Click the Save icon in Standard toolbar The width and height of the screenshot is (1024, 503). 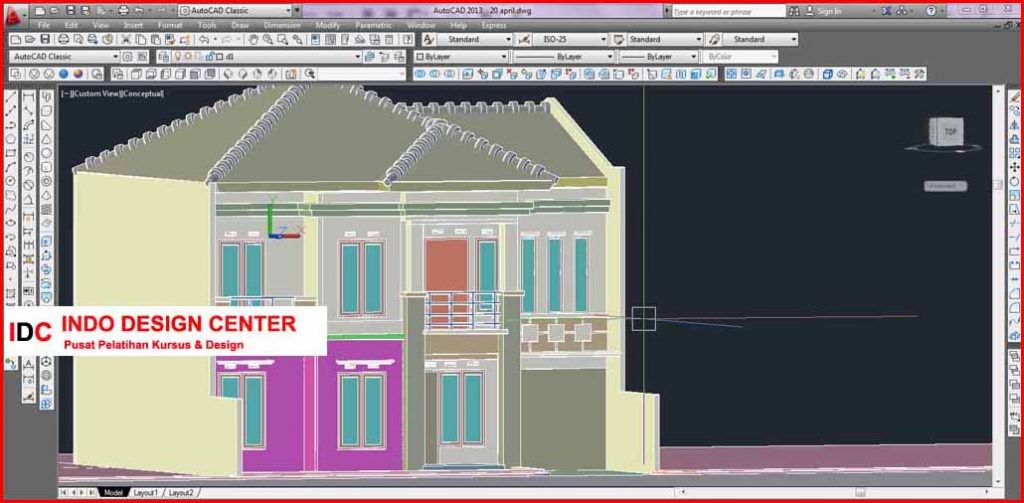tap(43, 39)
